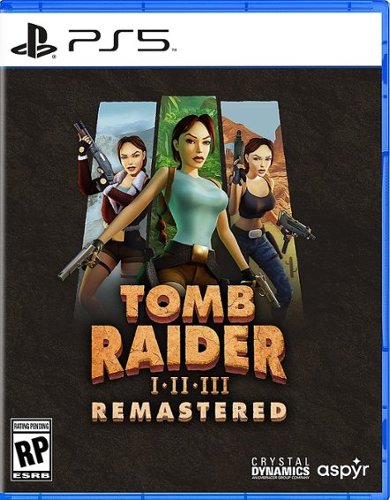
Task: Click the Aspyr publisher logo
Action: tap(343, 470)
